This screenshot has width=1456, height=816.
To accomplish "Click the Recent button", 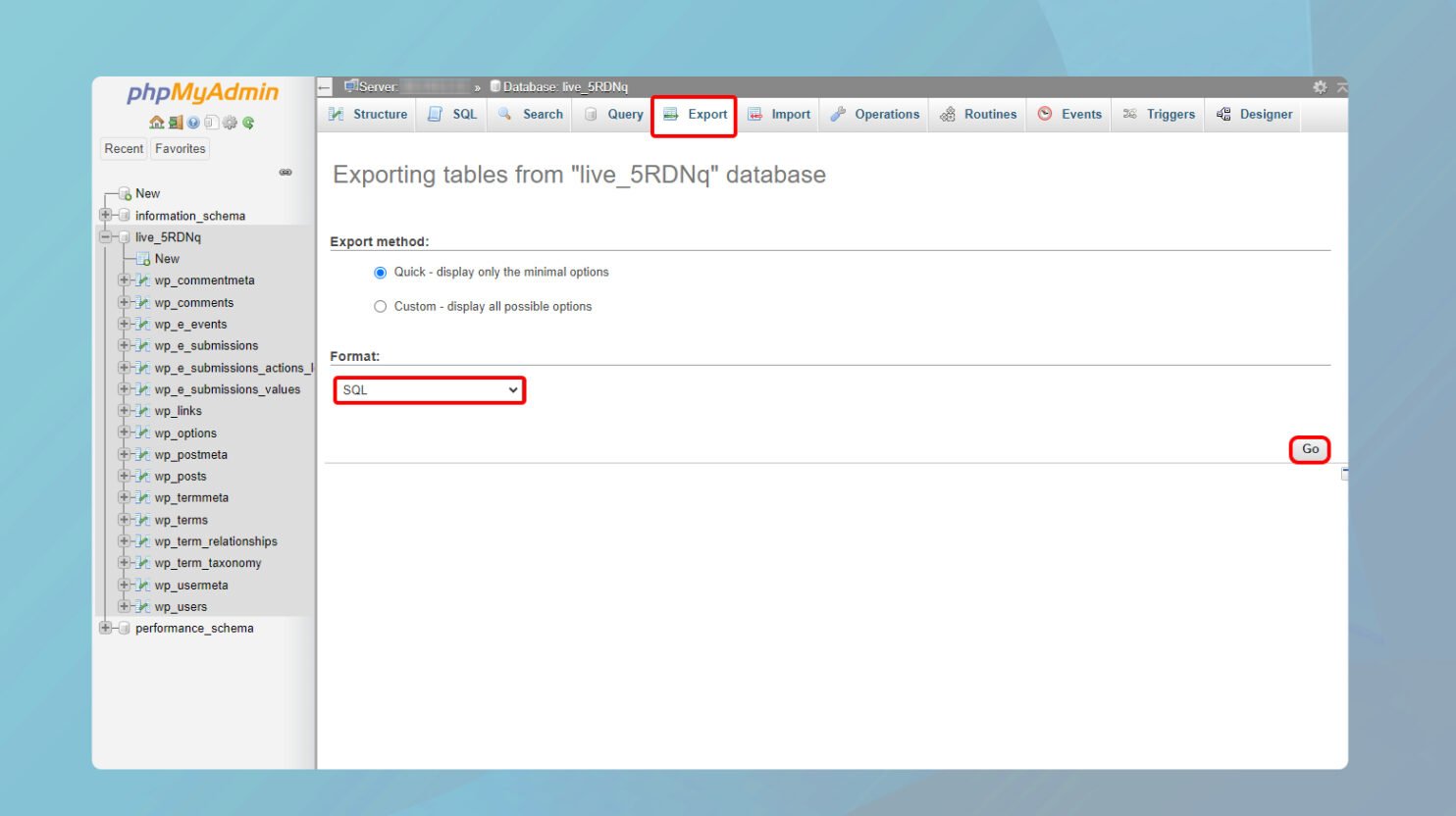I will pyautogui.click(x=124, y=149).
